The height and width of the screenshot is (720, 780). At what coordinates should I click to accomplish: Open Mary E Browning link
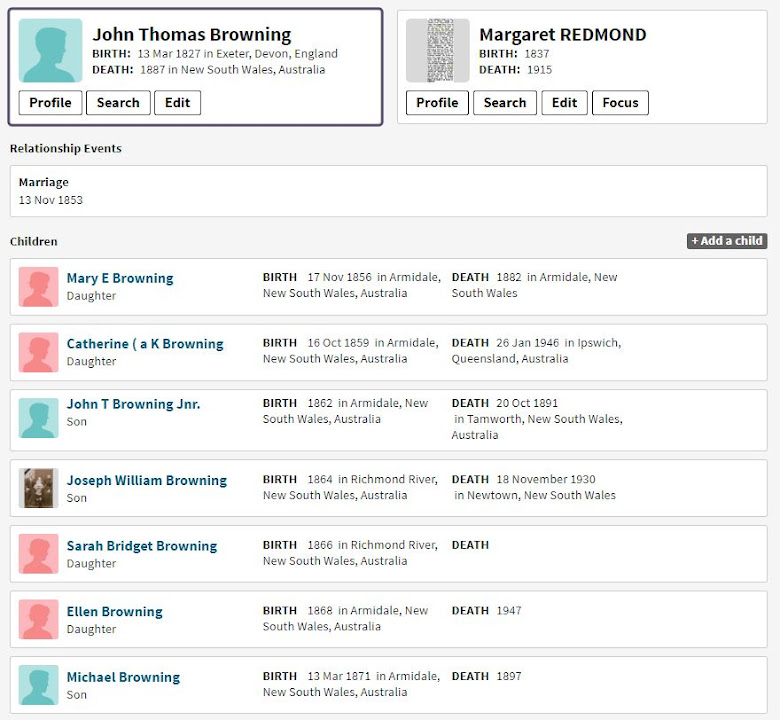[x=120, y=278]
